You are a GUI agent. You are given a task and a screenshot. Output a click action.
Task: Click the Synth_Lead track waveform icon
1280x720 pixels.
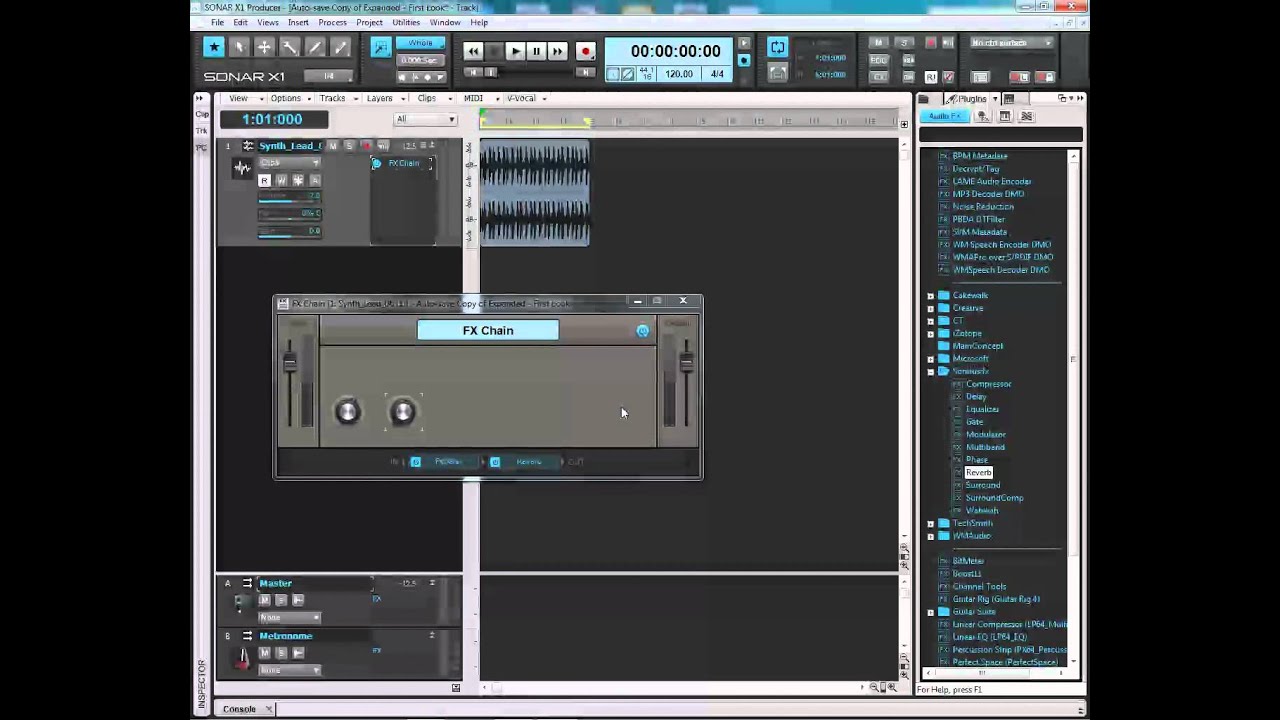point(242,169)
